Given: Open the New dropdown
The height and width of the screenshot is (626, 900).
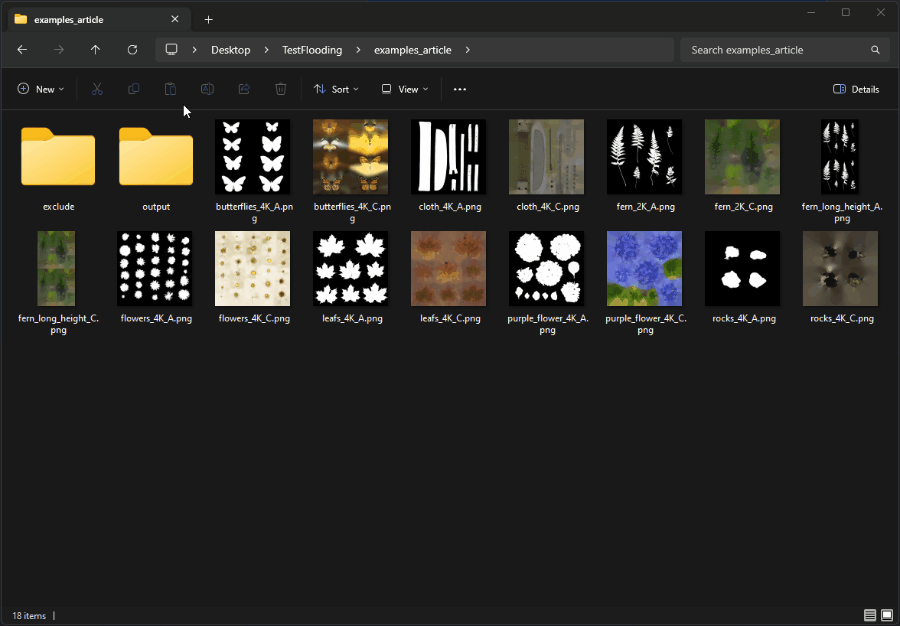Looking at the screenshot, I should coord(41,89).
